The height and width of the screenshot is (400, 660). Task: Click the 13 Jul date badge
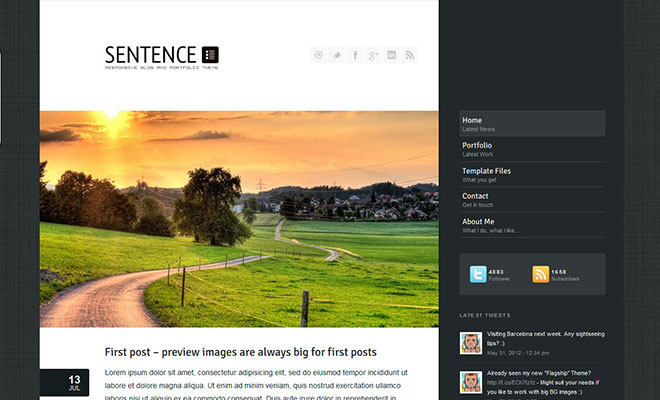(x=65, y=382)
